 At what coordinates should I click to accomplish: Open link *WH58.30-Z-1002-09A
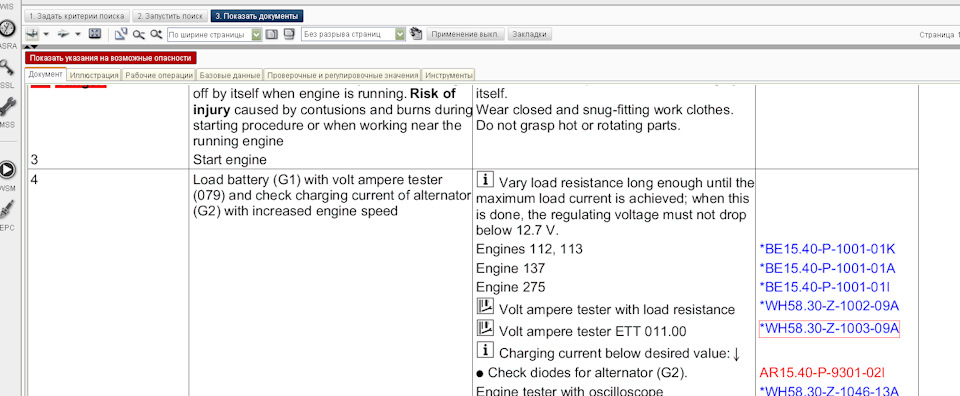[x=829, y=306]
